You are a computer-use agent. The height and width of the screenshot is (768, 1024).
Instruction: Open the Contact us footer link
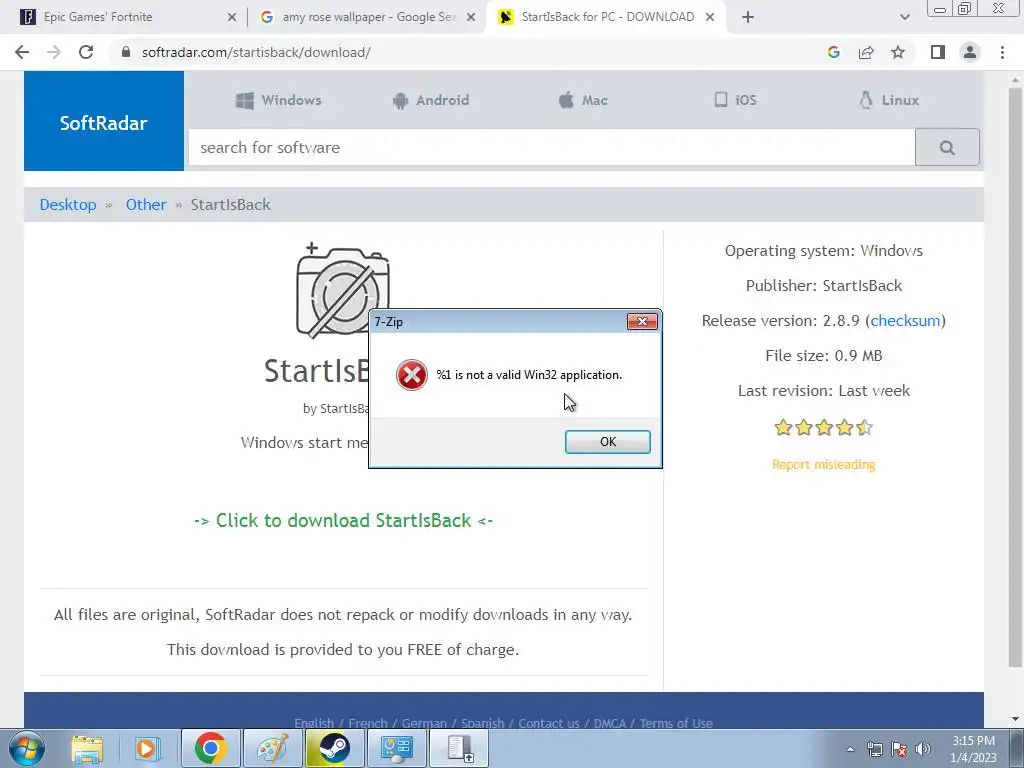(549, 723)
